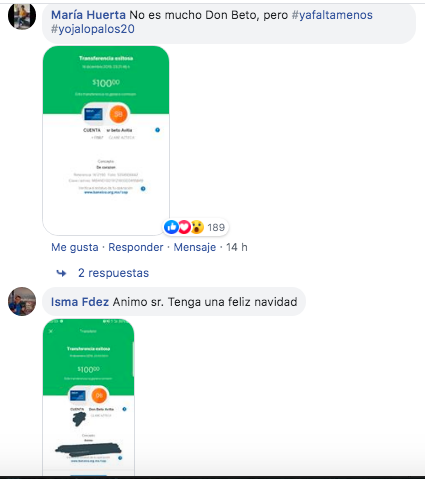Click Me gusta on María's comment

75,247
